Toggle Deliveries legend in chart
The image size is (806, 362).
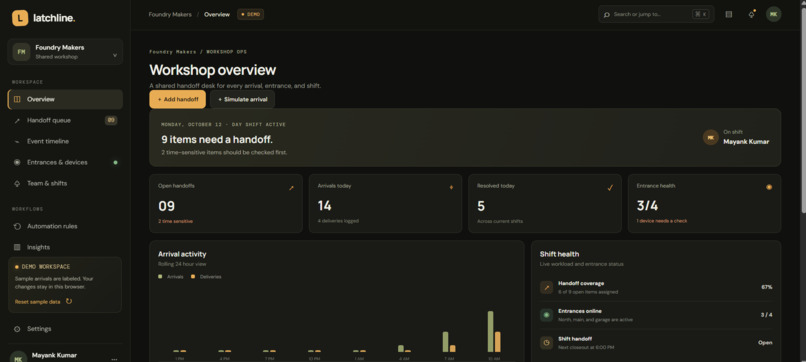206,277
